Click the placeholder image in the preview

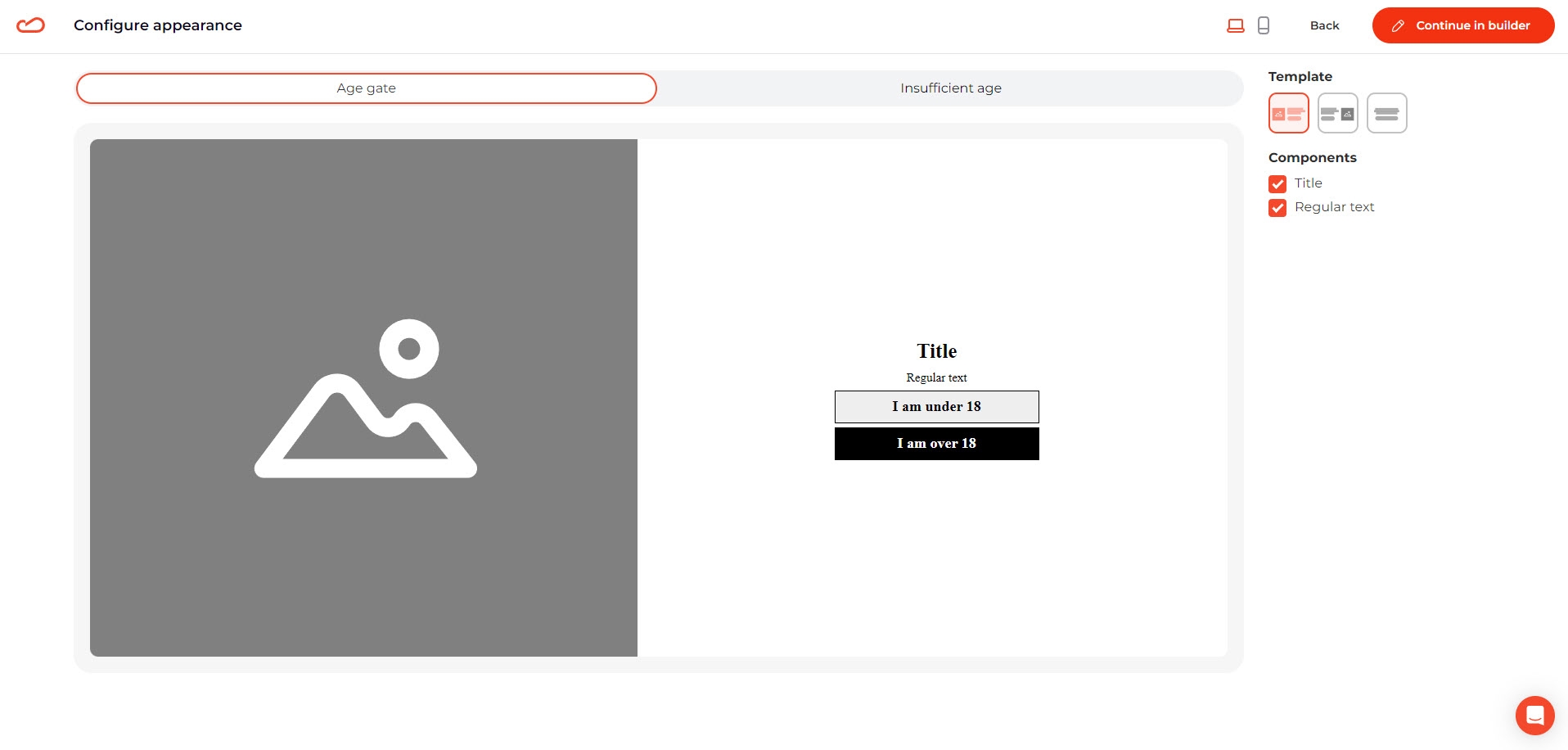coord(365,398)
